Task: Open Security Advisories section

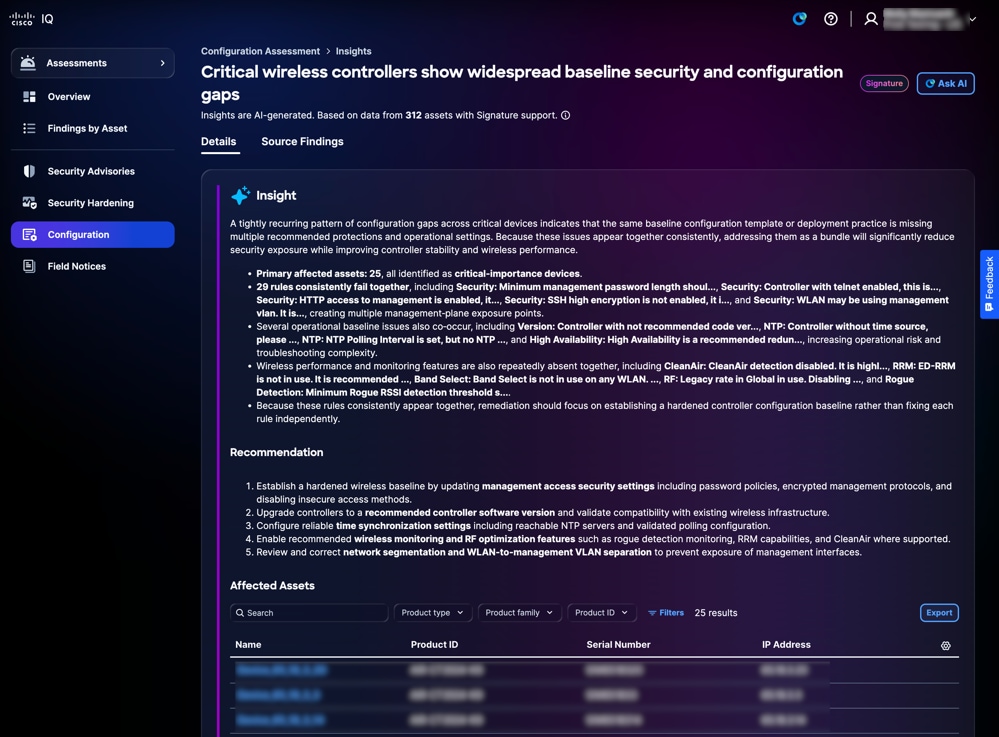Action: 92,171
